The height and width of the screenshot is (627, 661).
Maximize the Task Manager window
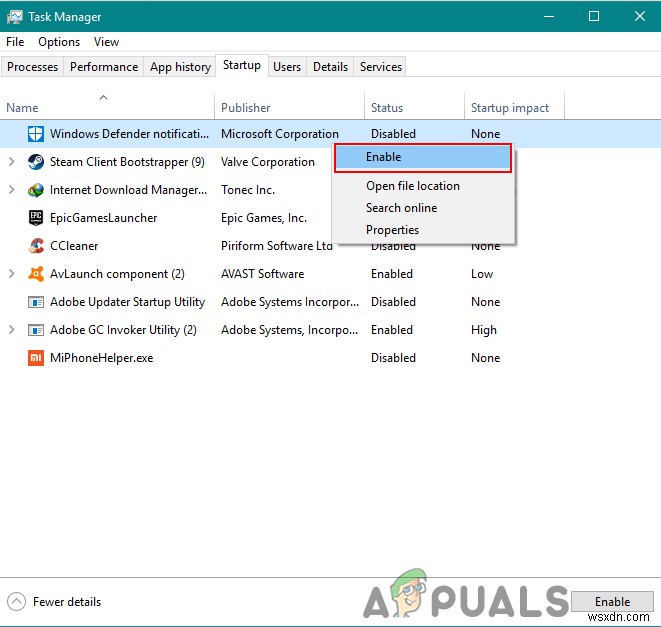pos(594,16)
